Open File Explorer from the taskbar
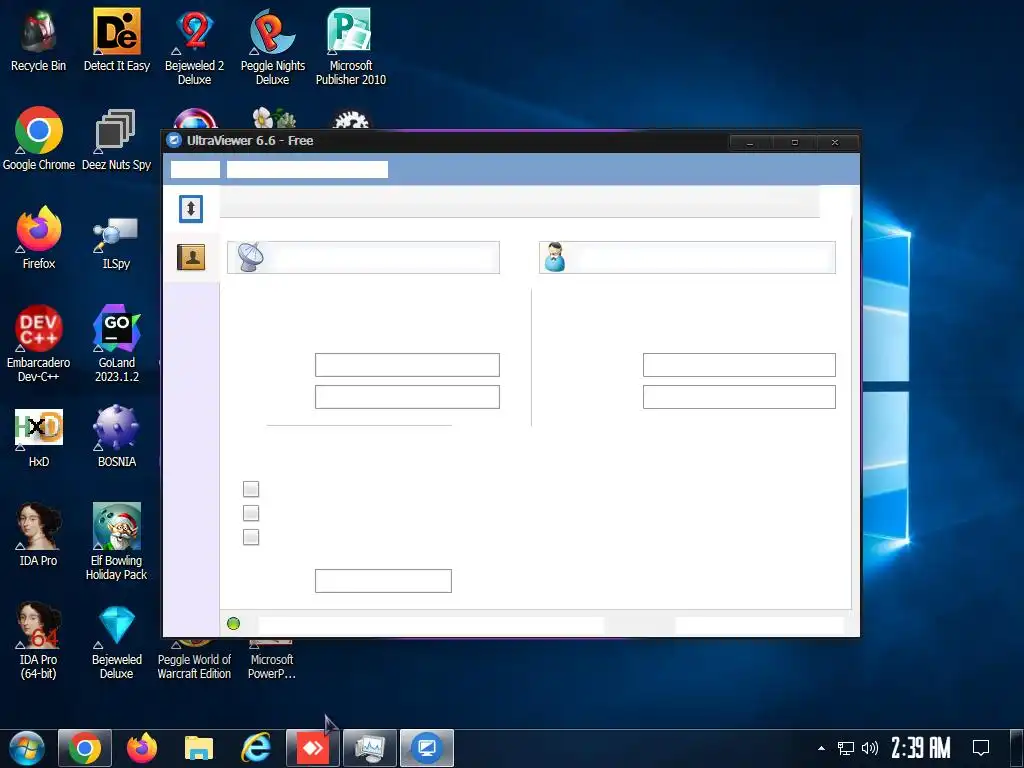The image size is (1024, 768). 199,748
